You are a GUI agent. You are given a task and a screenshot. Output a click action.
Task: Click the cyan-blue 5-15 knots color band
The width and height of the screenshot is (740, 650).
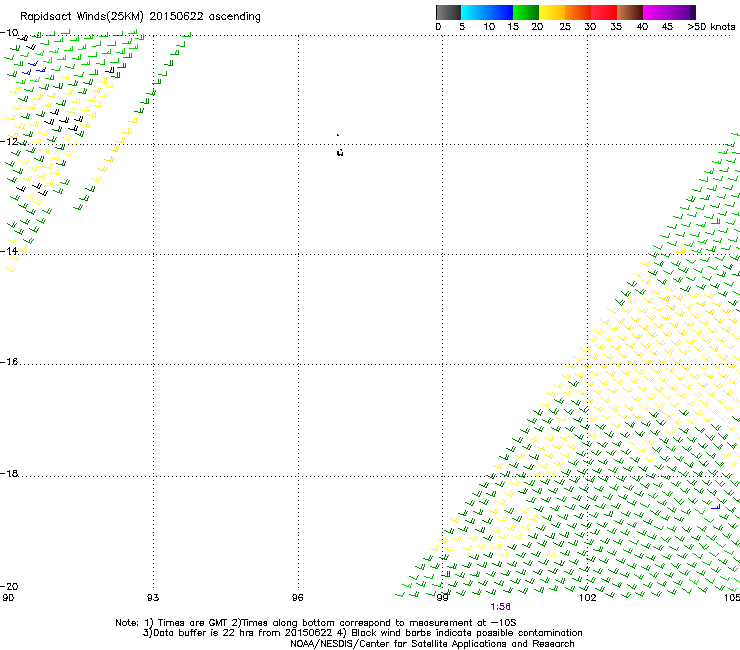tap(487, 12)
